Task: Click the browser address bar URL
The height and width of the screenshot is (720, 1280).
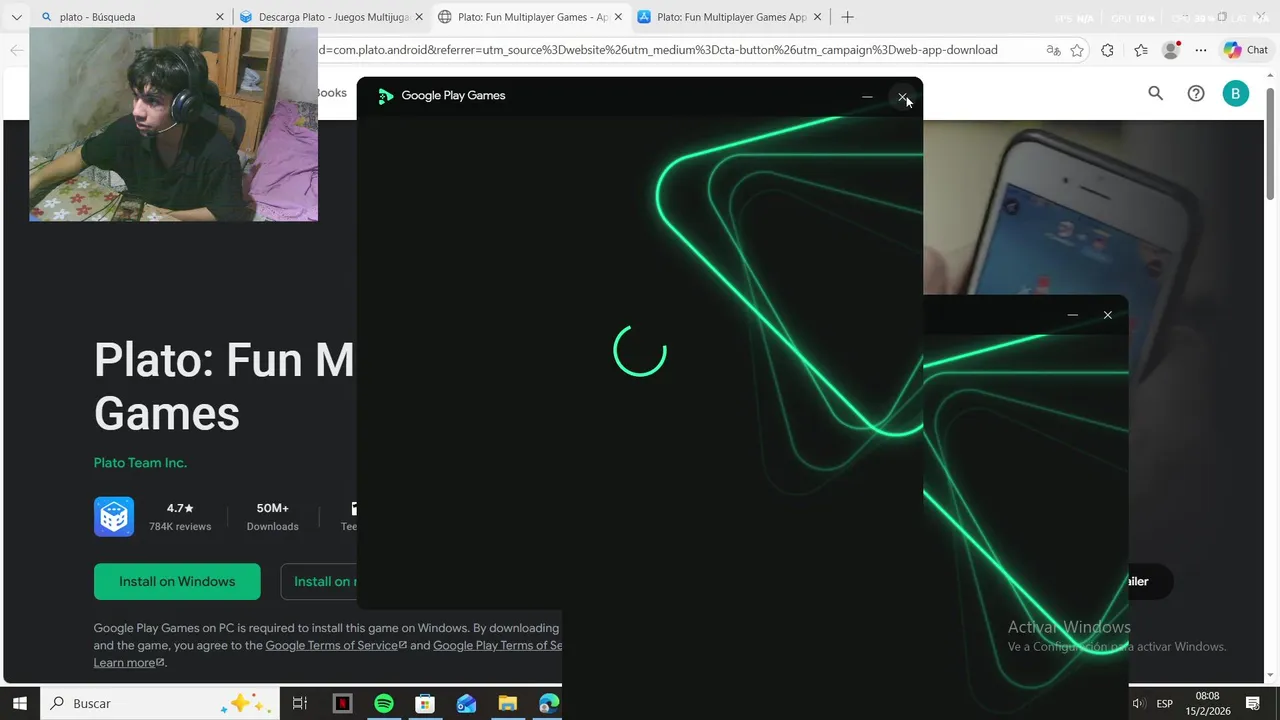Action: [x=658, y=50]
